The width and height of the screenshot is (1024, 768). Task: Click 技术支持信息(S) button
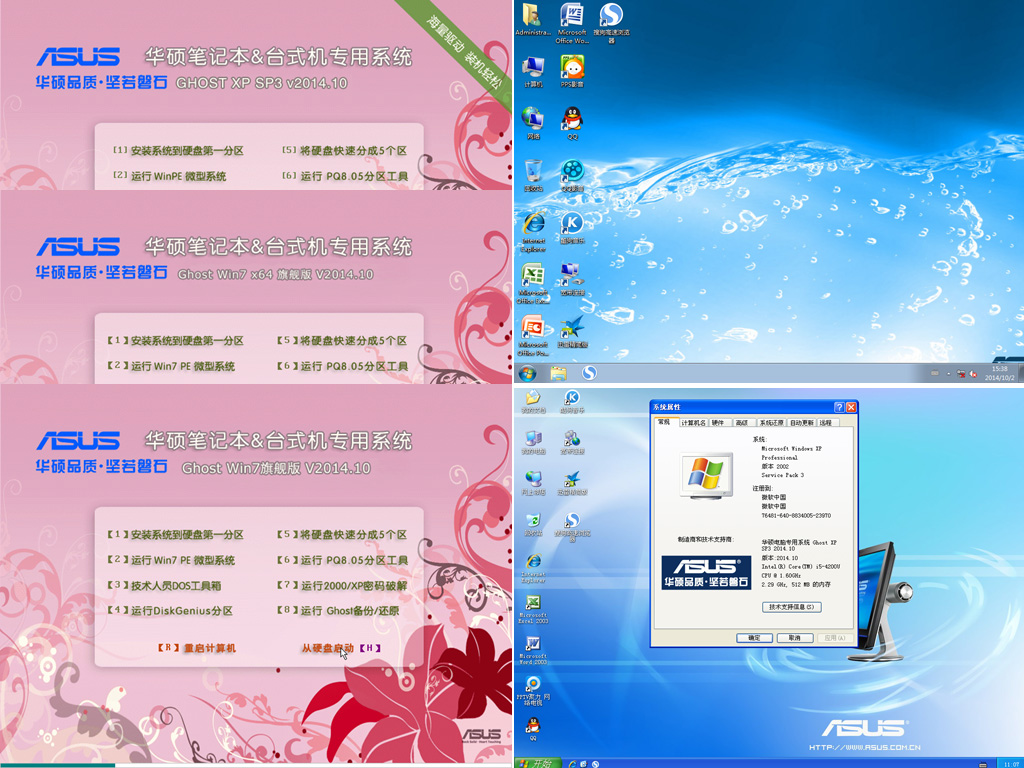pos(792,607)
